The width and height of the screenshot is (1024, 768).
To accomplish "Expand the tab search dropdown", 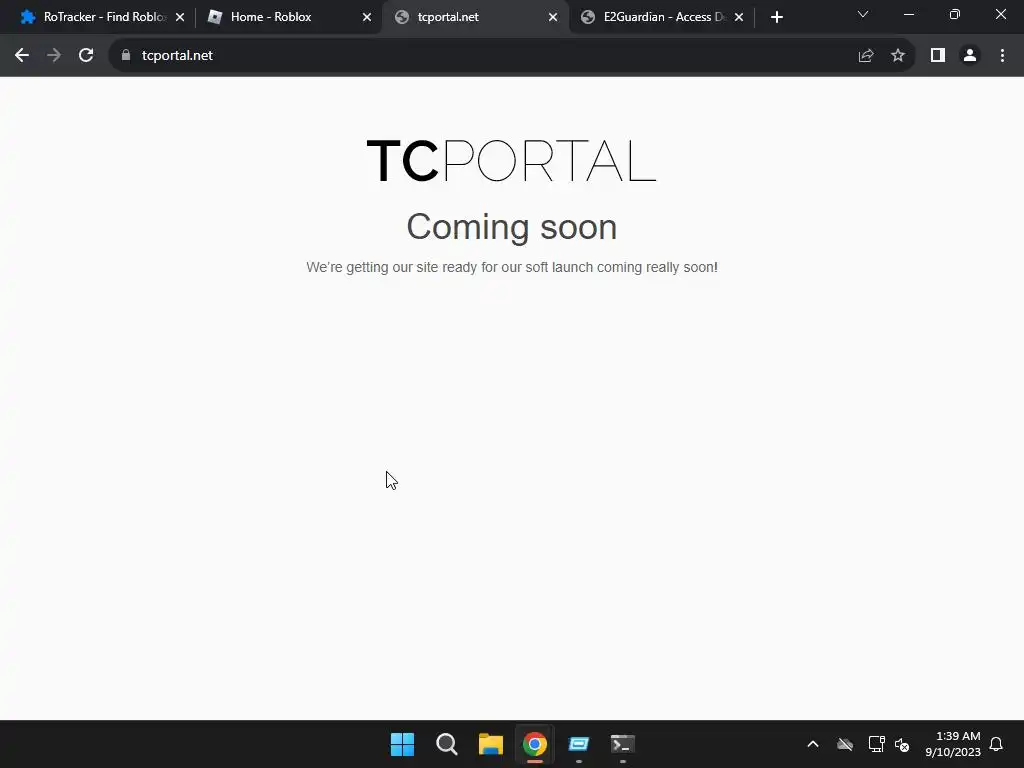I will [x=863, y=14].
